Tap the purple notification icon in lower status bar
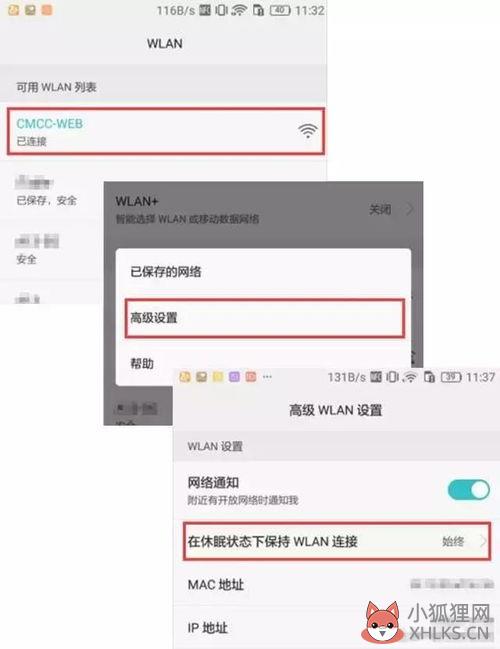The height and width of the screenshot is (649, 500). pos(234,377)
